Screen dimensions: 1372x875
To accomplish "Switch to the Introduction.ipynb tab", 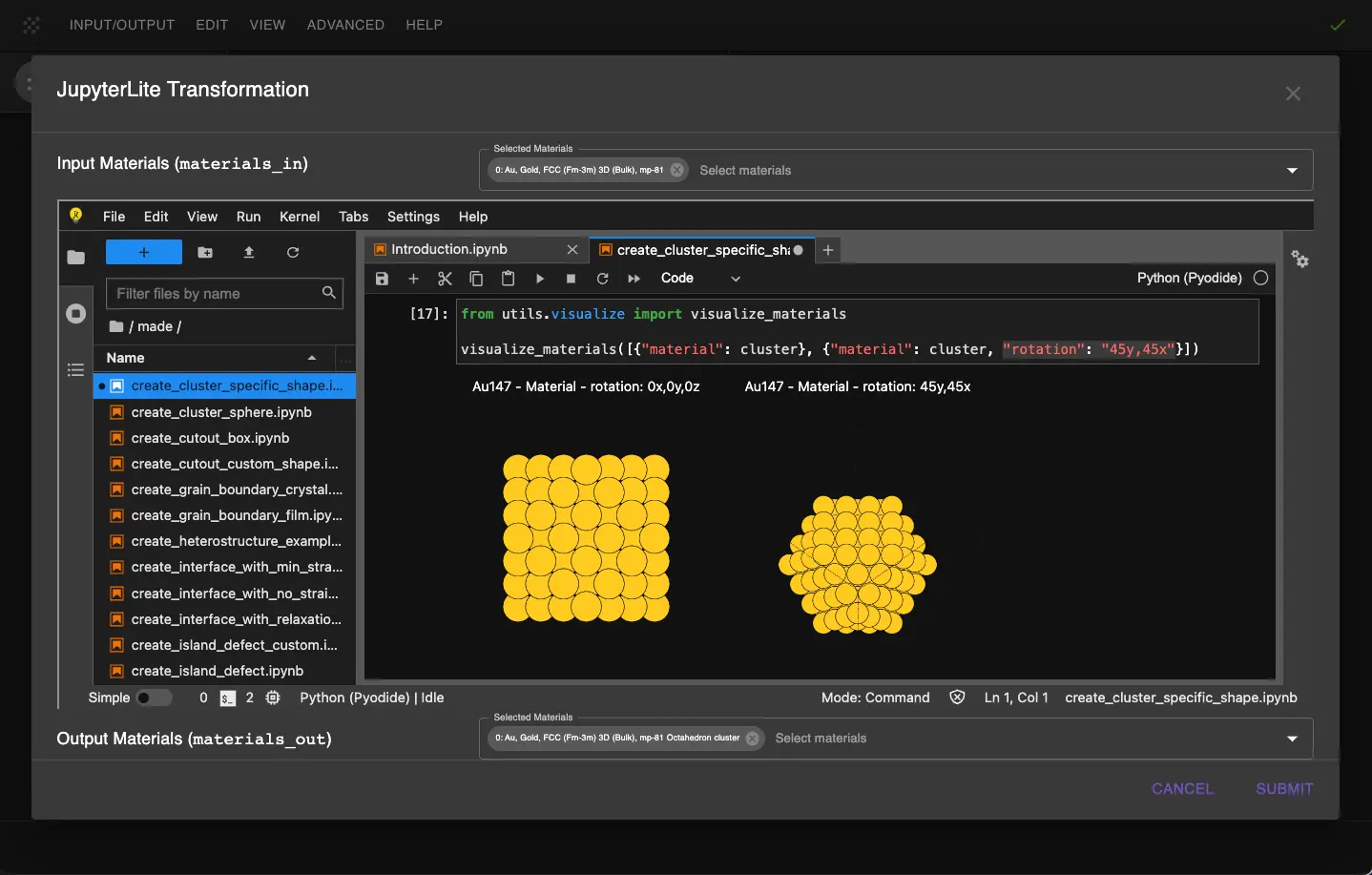I will (x=449, y=249).
